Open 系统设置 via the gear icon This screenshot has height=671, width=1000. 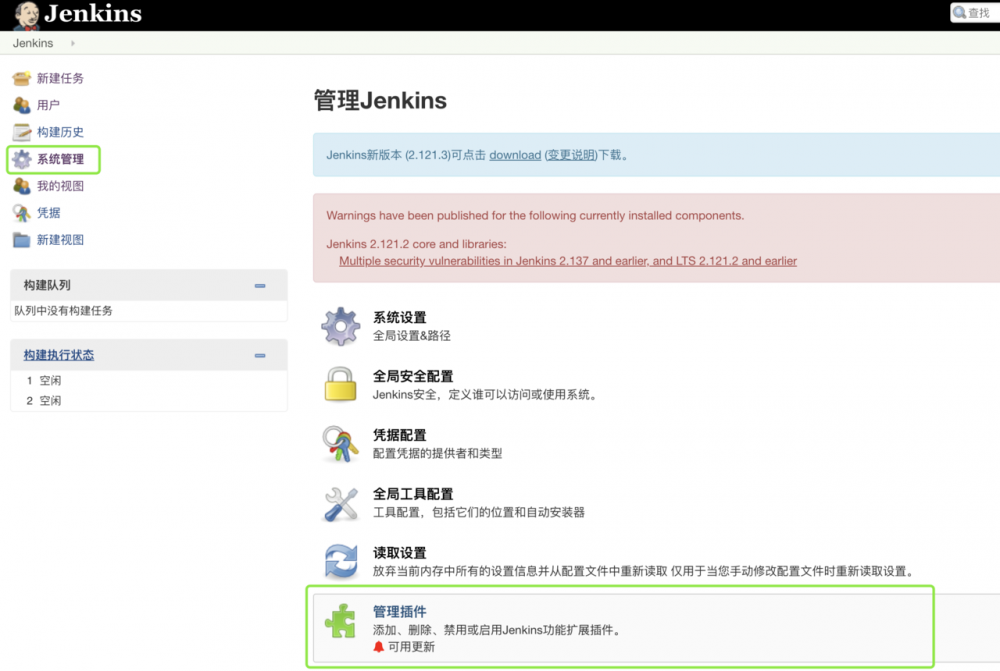341,324
